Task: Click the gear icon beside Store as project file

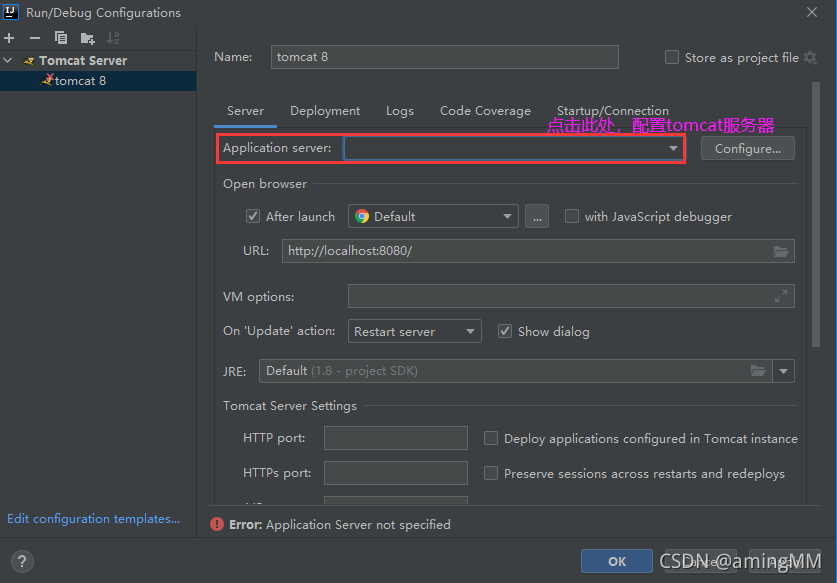Action: (810, 58)
